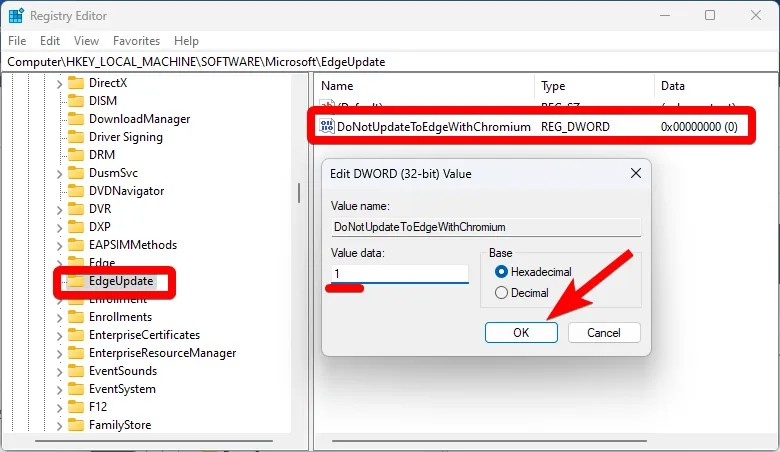
Task: Close the Edit DWORD dialog with X
Action: (x=636, y=173)
